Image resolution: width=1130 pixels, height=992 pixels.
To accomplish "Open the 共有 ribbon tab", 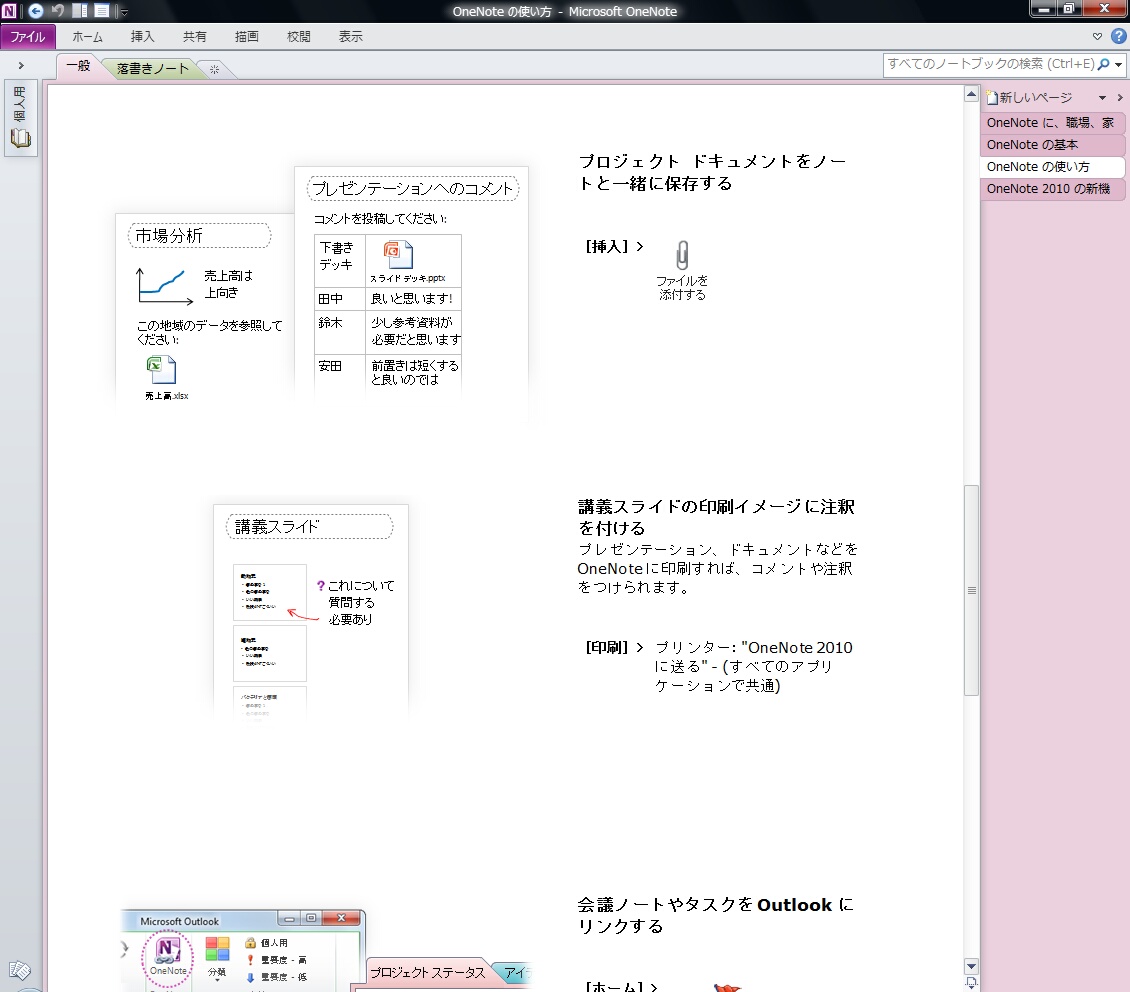I will tap(194, 37).
